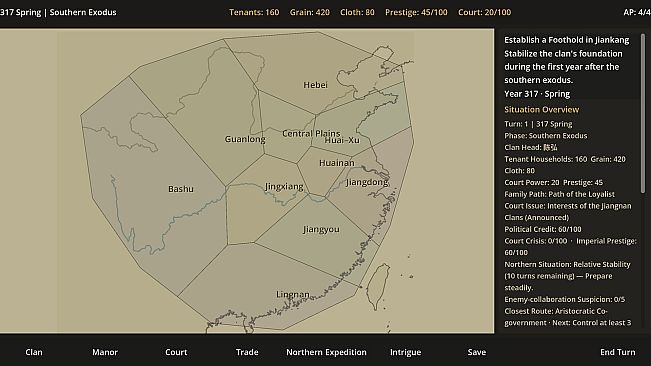Select the Jingxiang region on map

pyautogui.click(x=284, y=187)
